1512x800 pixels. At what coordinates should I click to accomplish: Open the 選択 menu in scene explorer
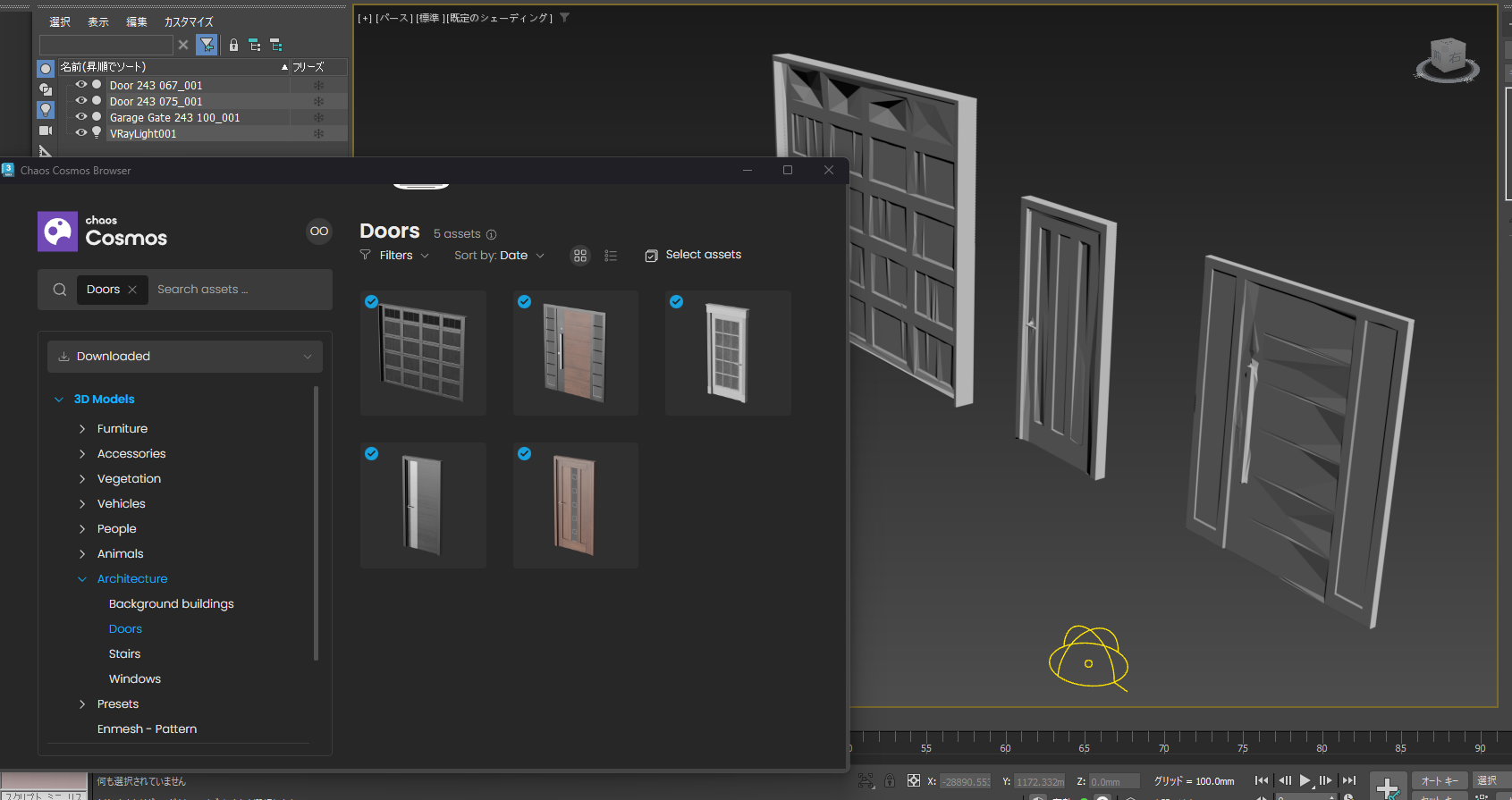60,21
